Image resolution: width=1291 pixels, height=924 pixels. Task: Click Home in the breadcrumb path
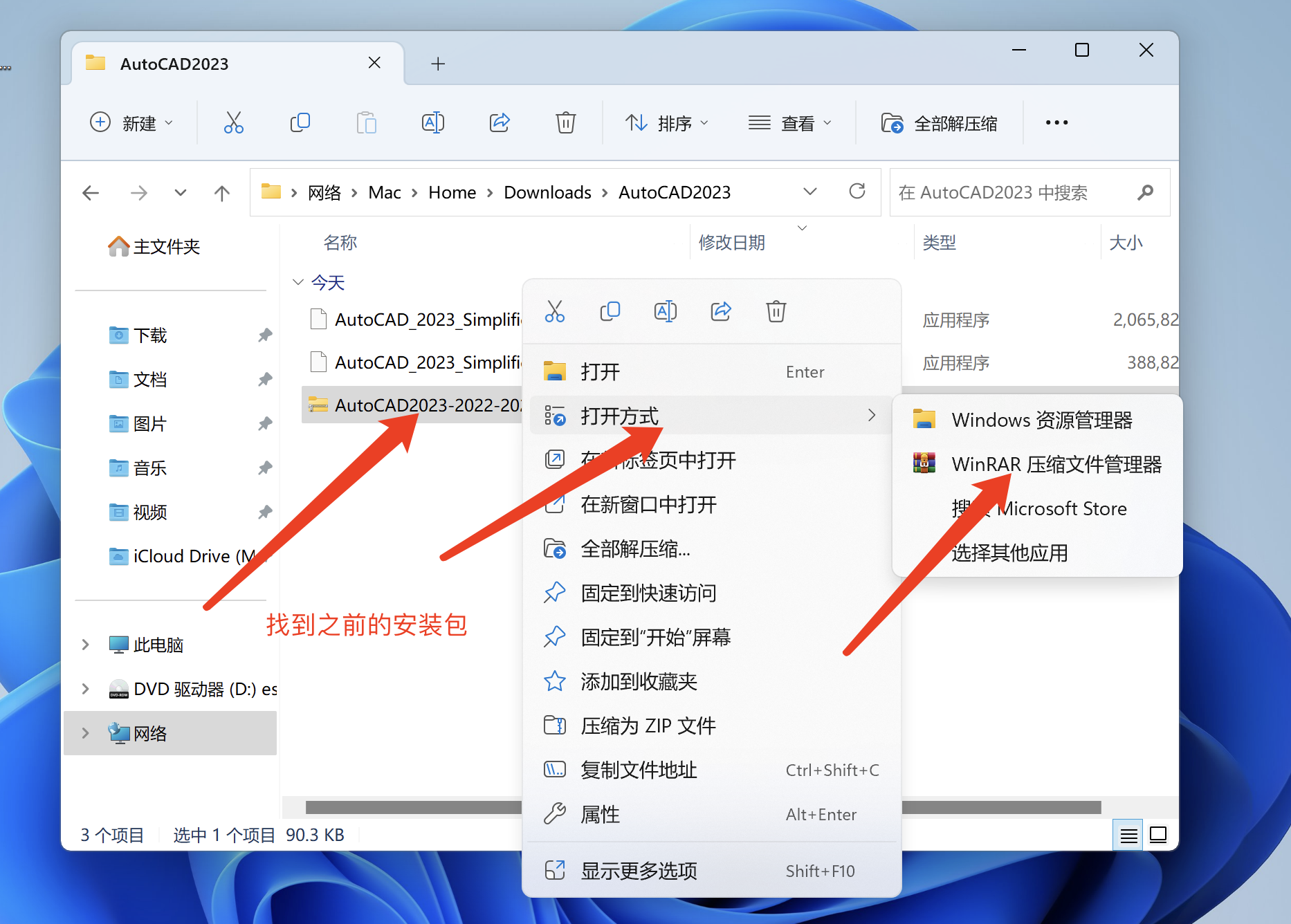452,192
